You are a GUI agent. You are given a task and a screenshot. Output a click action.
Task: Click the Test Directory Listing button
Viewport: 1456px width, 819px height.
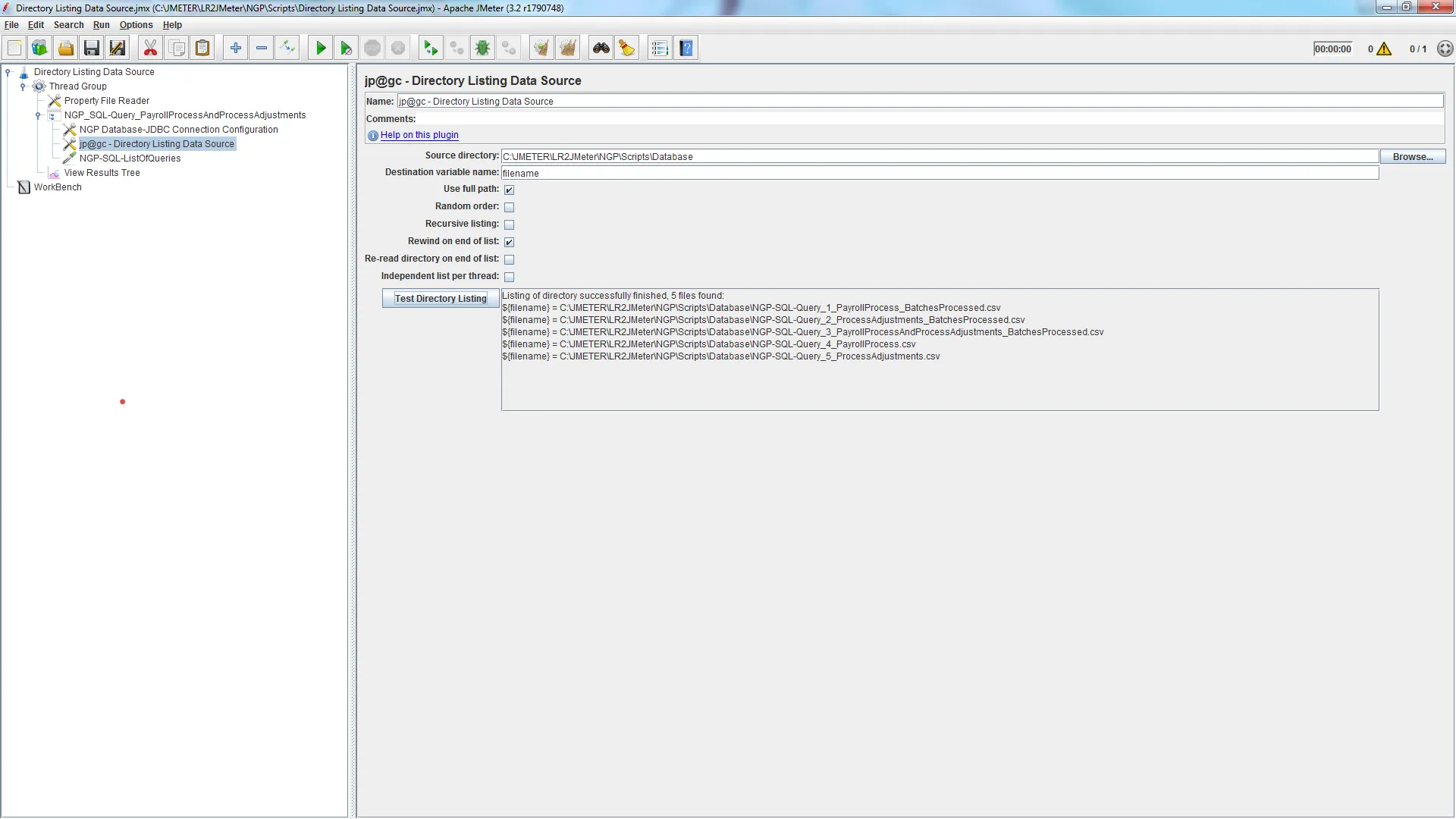[x=441, y=299]
